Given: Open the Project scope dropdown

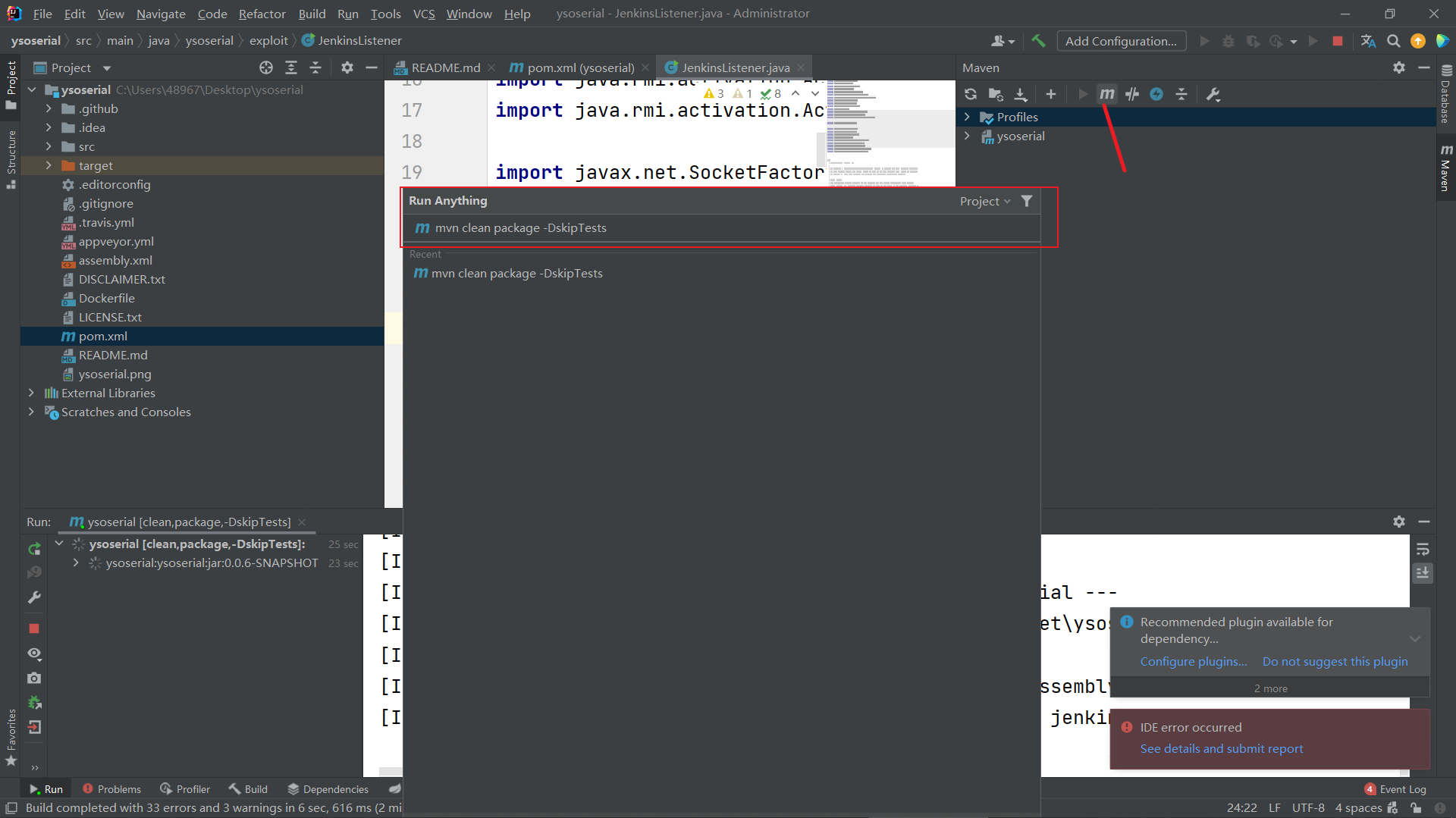Looking at the screenshot, I should pos(984,201).
